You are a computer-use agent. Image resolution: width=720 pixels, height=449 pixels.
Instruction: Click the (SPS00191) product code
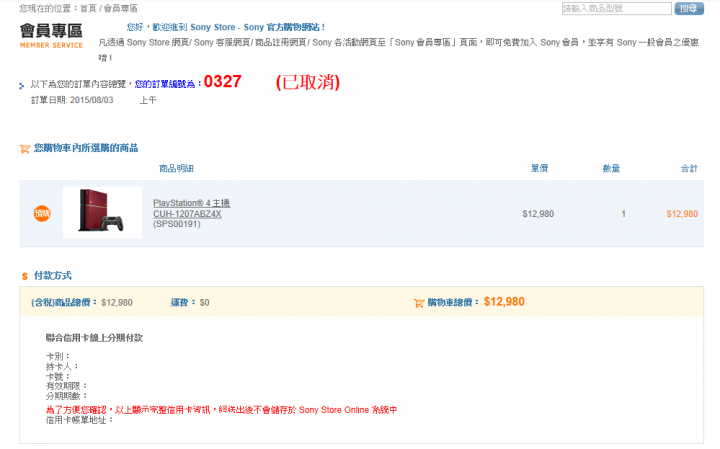coord(177,224)
